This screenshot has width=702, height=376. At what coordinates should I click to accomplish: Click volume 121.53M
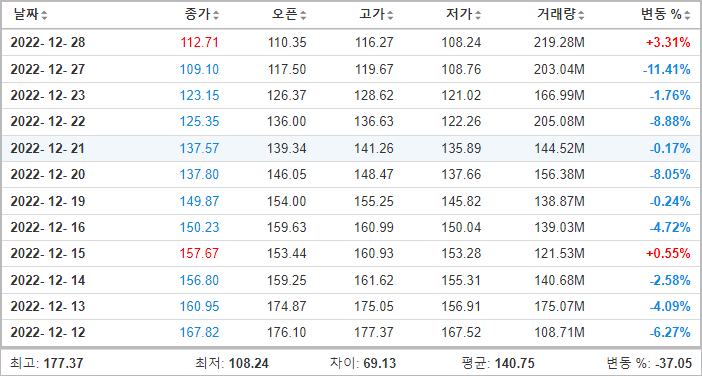559,254
